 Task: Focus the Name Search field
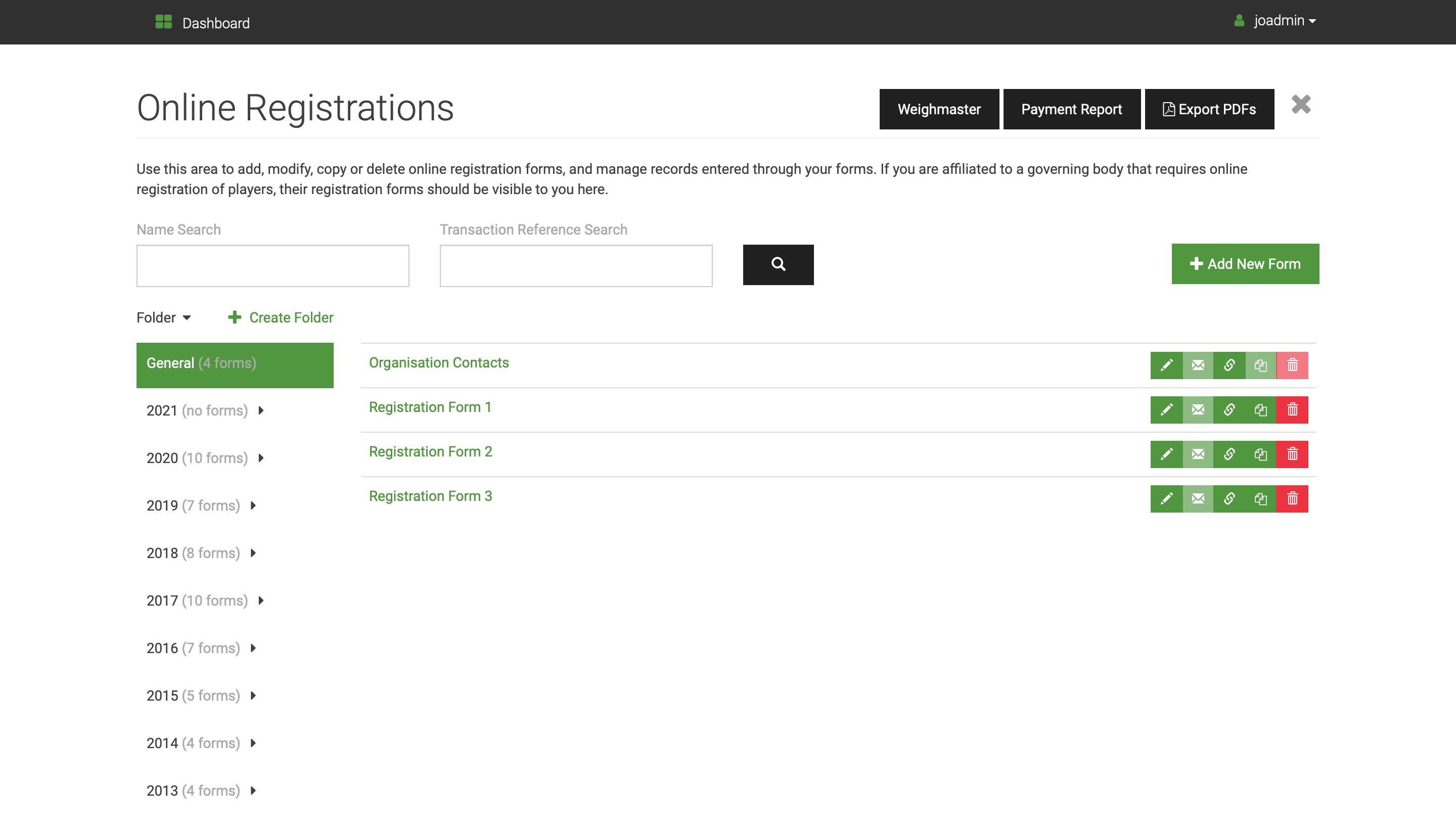pyautogui.click(x=272, y=266)
